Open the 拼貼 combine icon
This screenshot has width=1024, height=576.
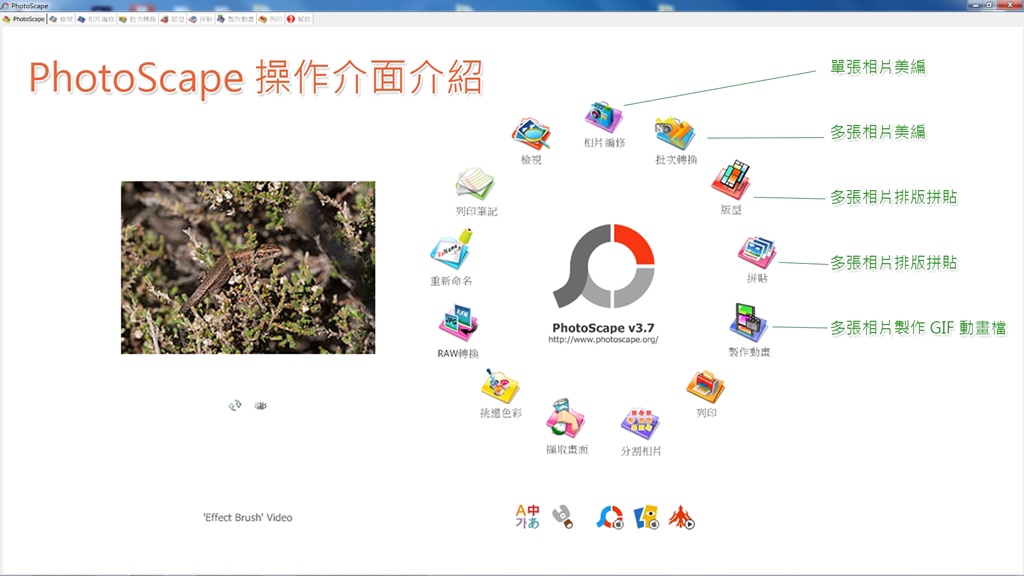pyautogui.click(x=757, y=253)
